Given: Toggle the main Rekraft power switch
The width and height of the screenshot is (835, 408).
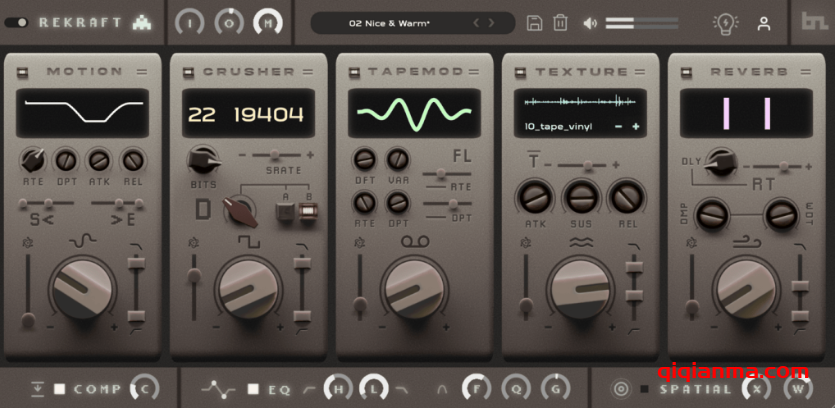Looking at the screenshot, I should [x=17, y=23].
